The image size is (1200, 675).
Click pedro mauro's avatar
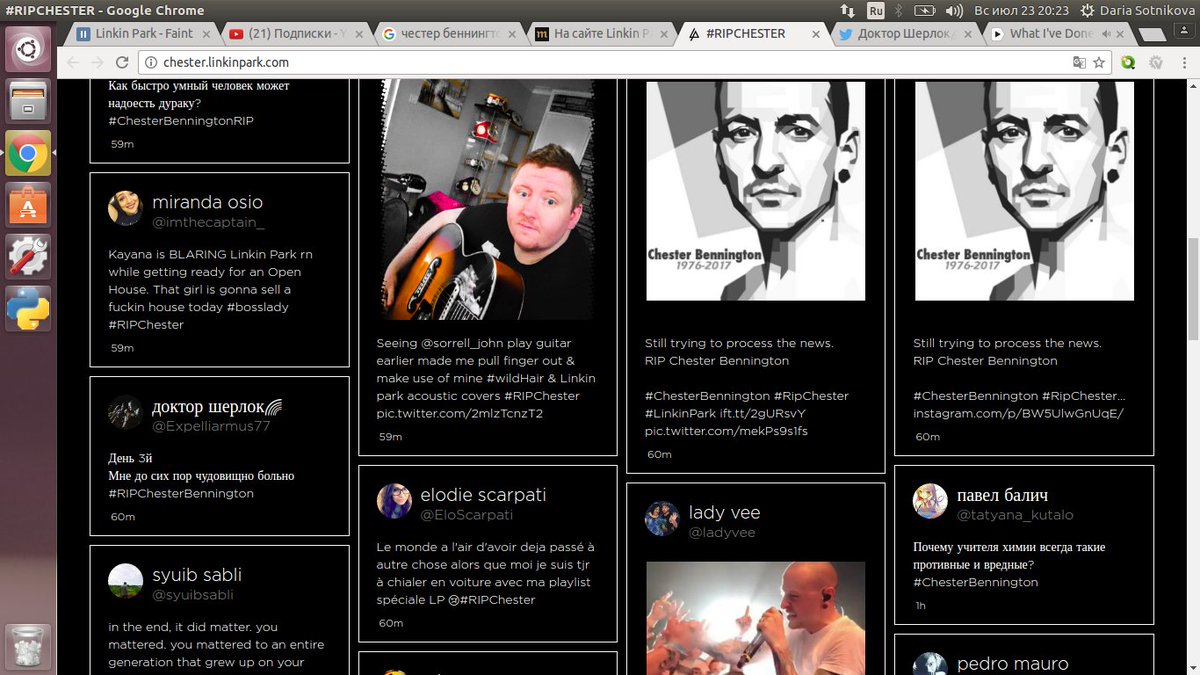click(x=930, y=665)
